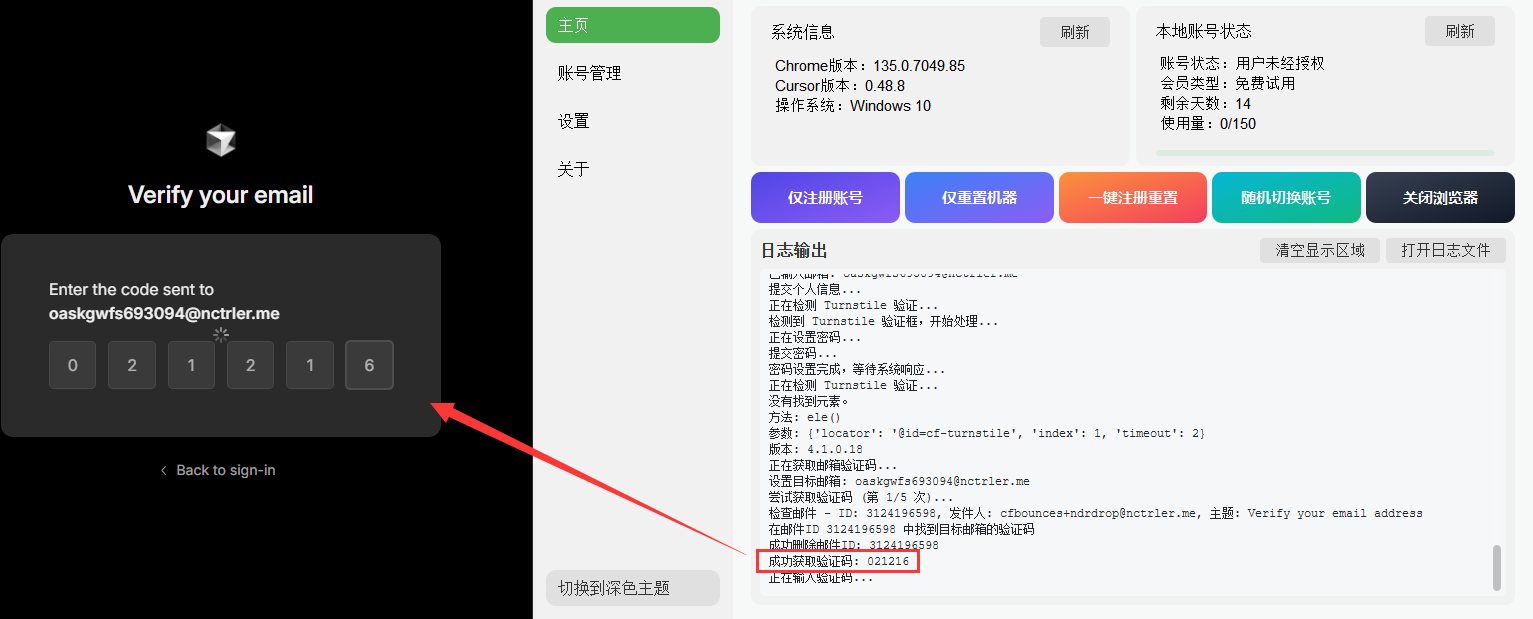Click the 剩余天数: 14 text
This screenshot has height=619, width=1533.
1205,104
